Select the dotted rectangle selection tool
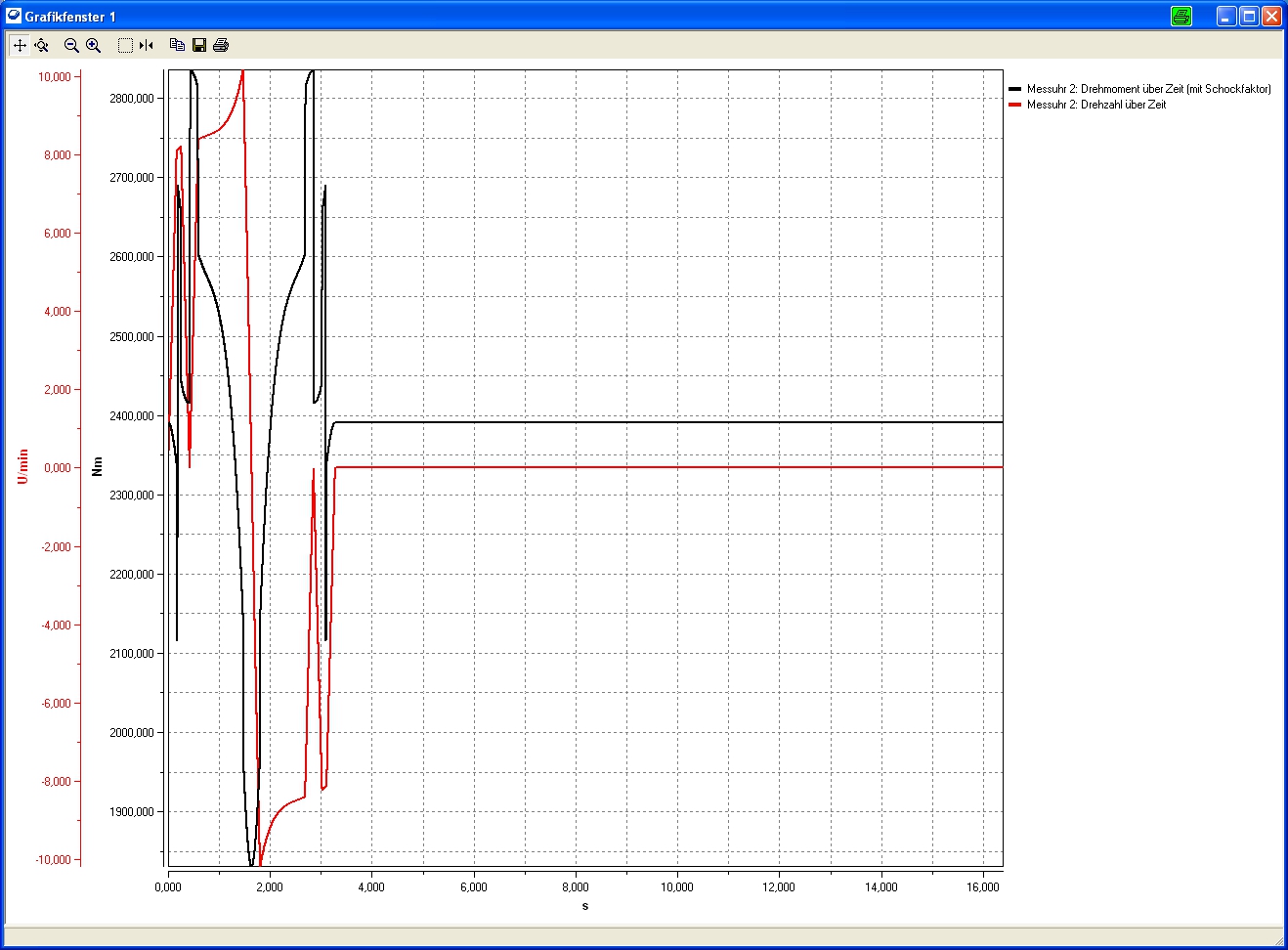 [125, 45]
